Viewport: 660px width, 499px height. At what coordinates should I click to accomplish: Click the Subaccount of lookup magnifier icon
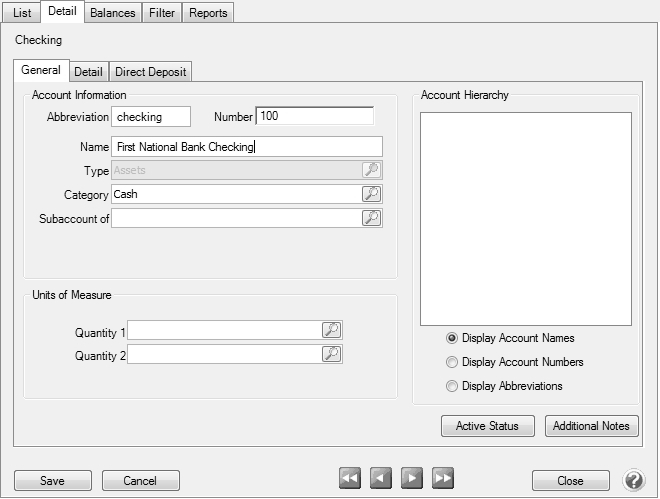pyautogui.click(x=371, y=218)
